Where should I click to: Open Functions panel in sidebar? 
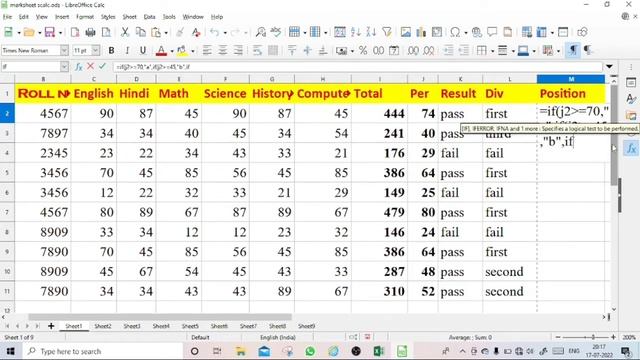[x=631, y=149]
